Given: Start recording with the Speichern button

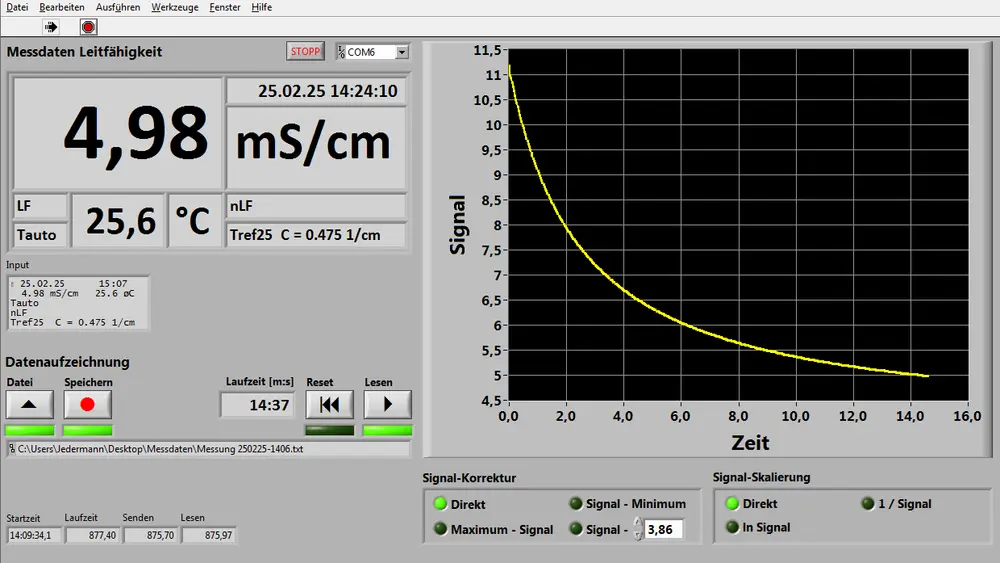Looking at the screenshot, I should point(87,404).
